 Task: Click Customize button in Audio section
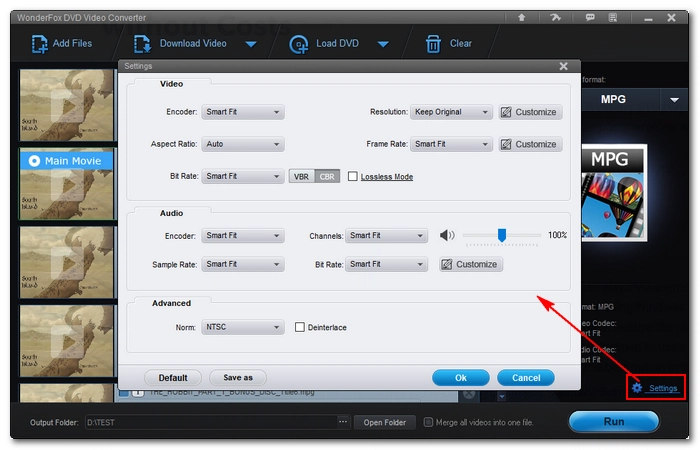coord(471,264)
